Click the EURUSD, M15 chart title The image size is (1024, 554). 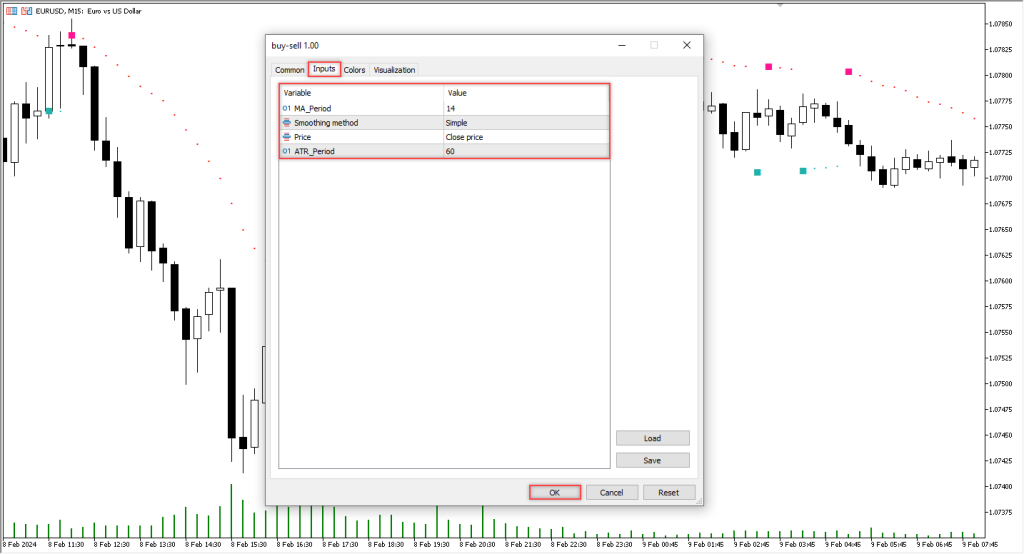click(x=88, y=11)
